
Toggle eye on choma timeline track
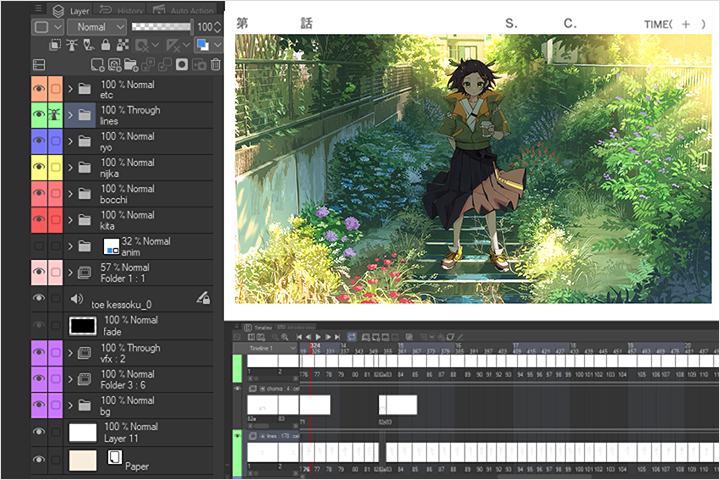coord(237,389)
